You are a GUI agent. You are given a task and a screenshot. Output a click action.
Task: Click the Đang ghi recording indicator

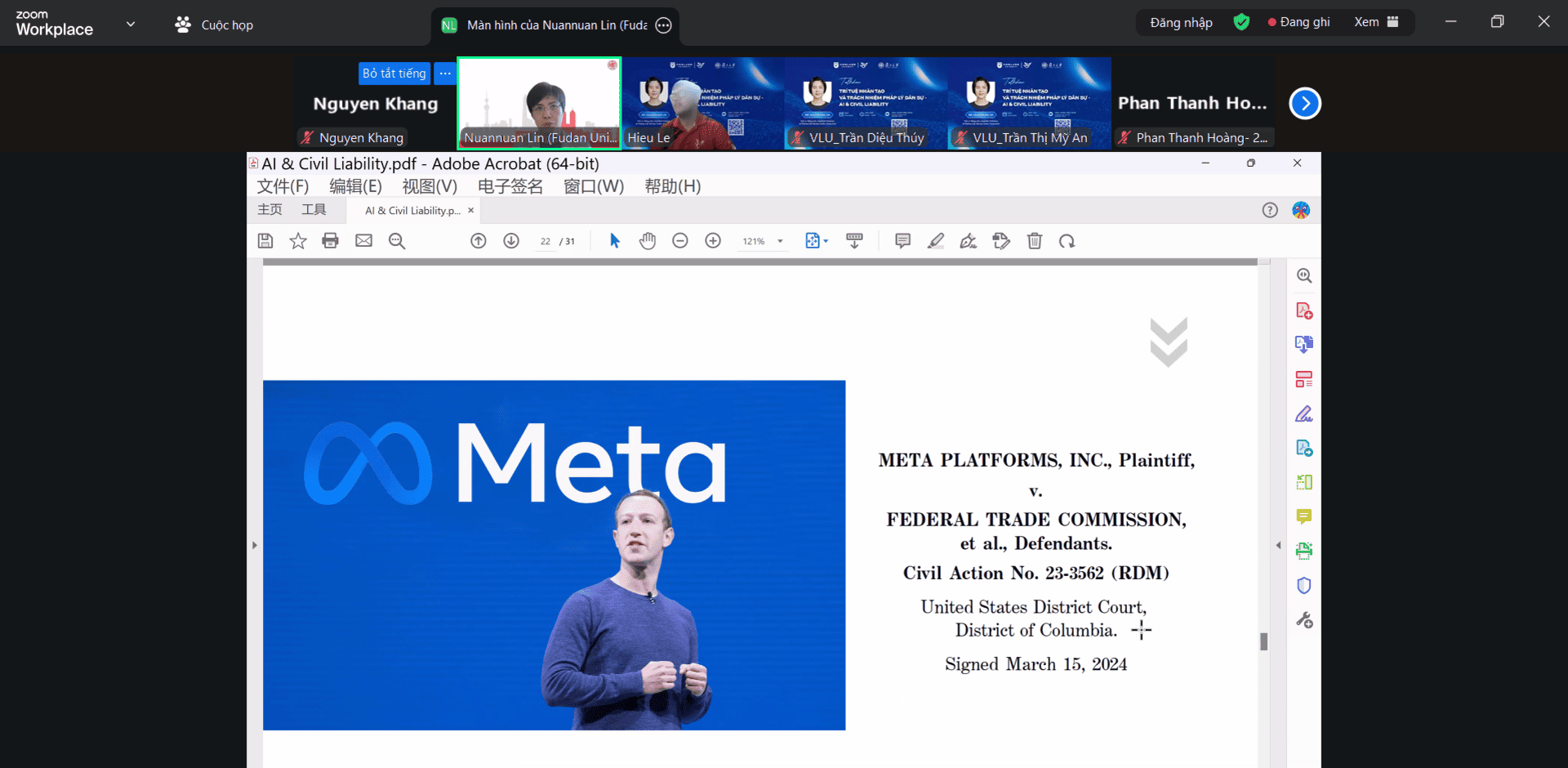tap(1298, 22)
